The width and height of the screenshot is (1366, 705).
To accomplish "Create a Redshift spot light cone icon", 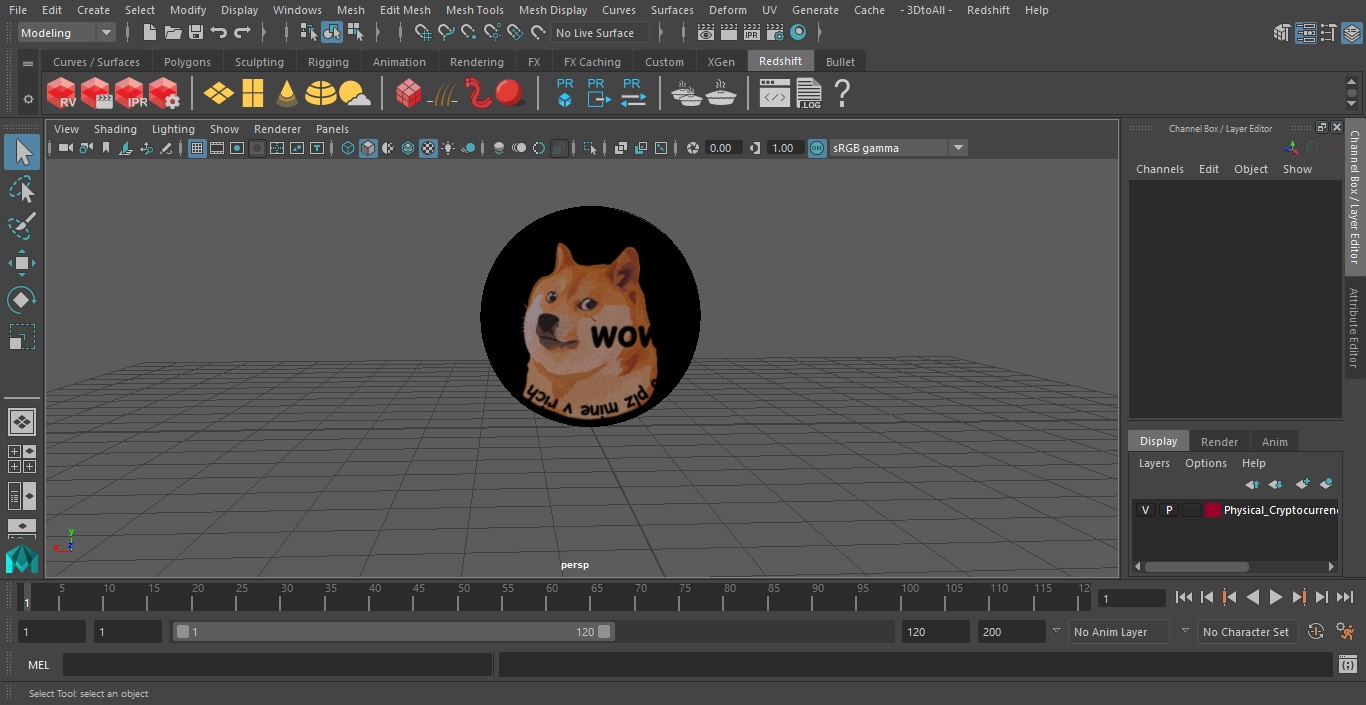I will click(x=287, y=94).
